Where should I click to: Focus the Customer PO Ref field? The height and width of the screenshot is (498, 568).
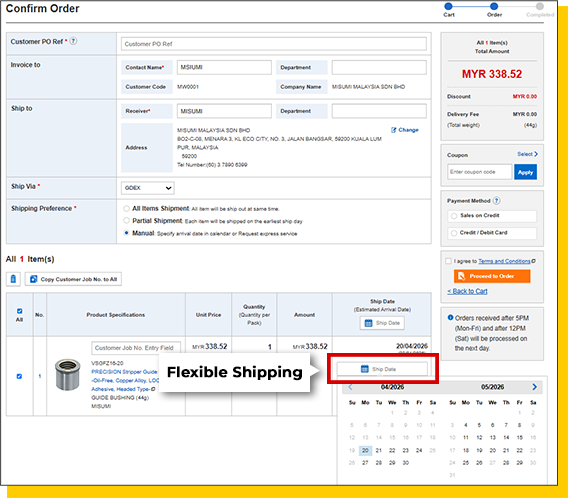274,44
